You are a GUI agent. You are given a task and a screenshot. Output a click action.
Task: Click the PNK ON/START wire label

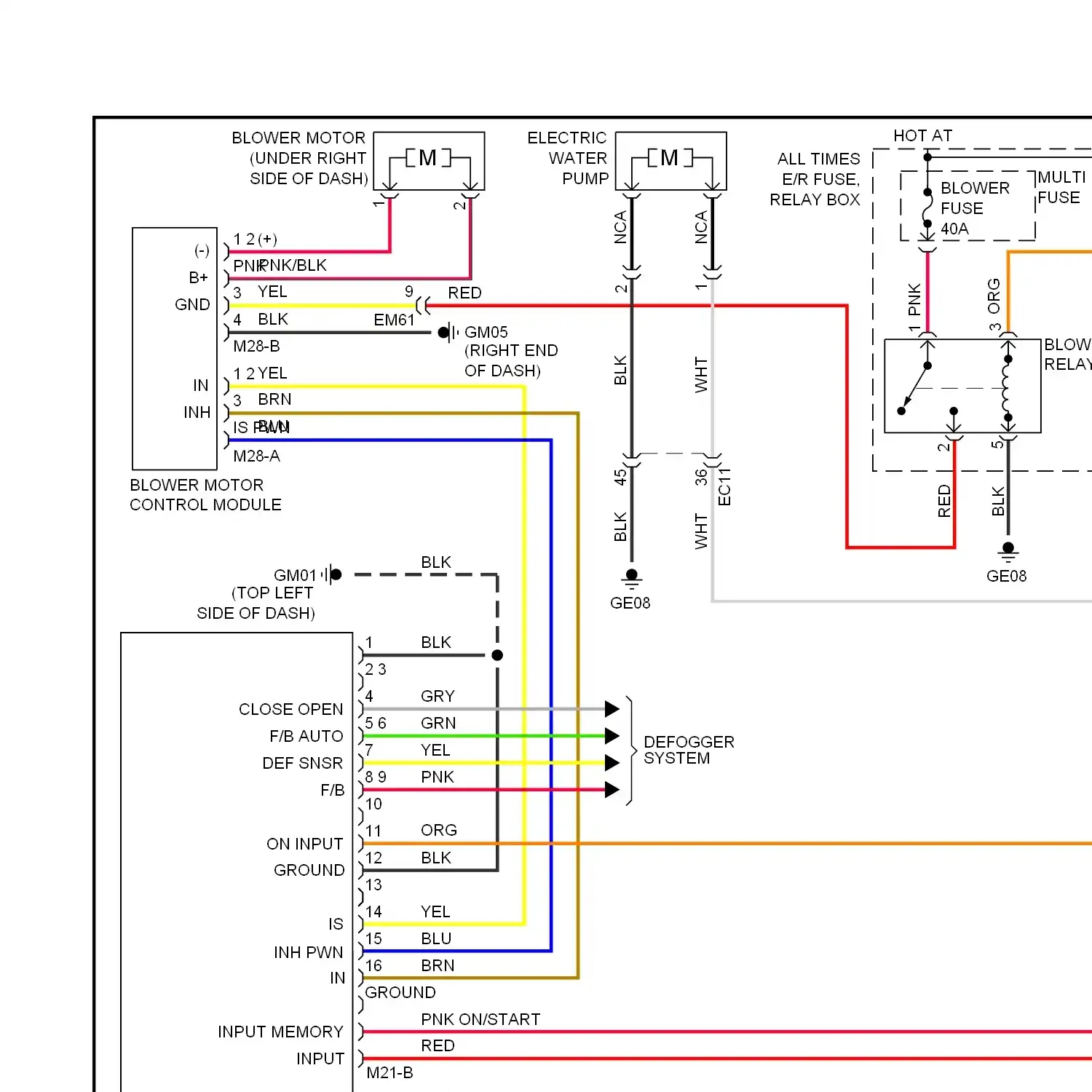[x=480, y=1019]
